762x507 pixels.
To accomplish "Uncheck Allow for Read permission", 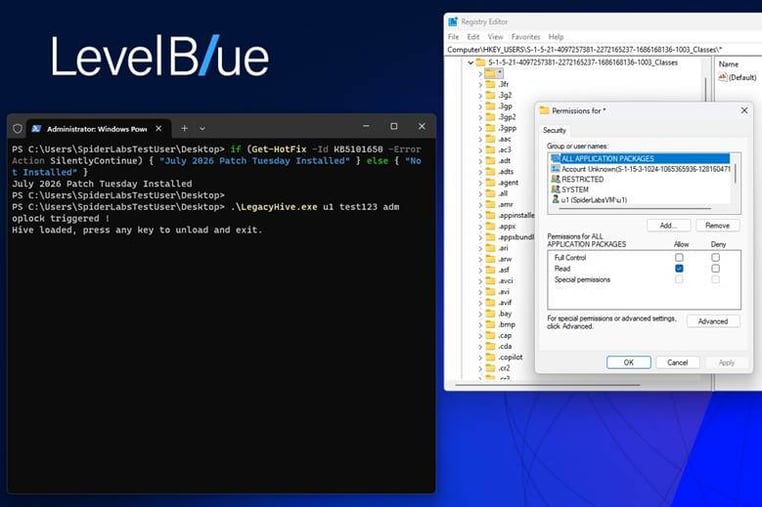I will pyautogui.click(x=679, y=268).
